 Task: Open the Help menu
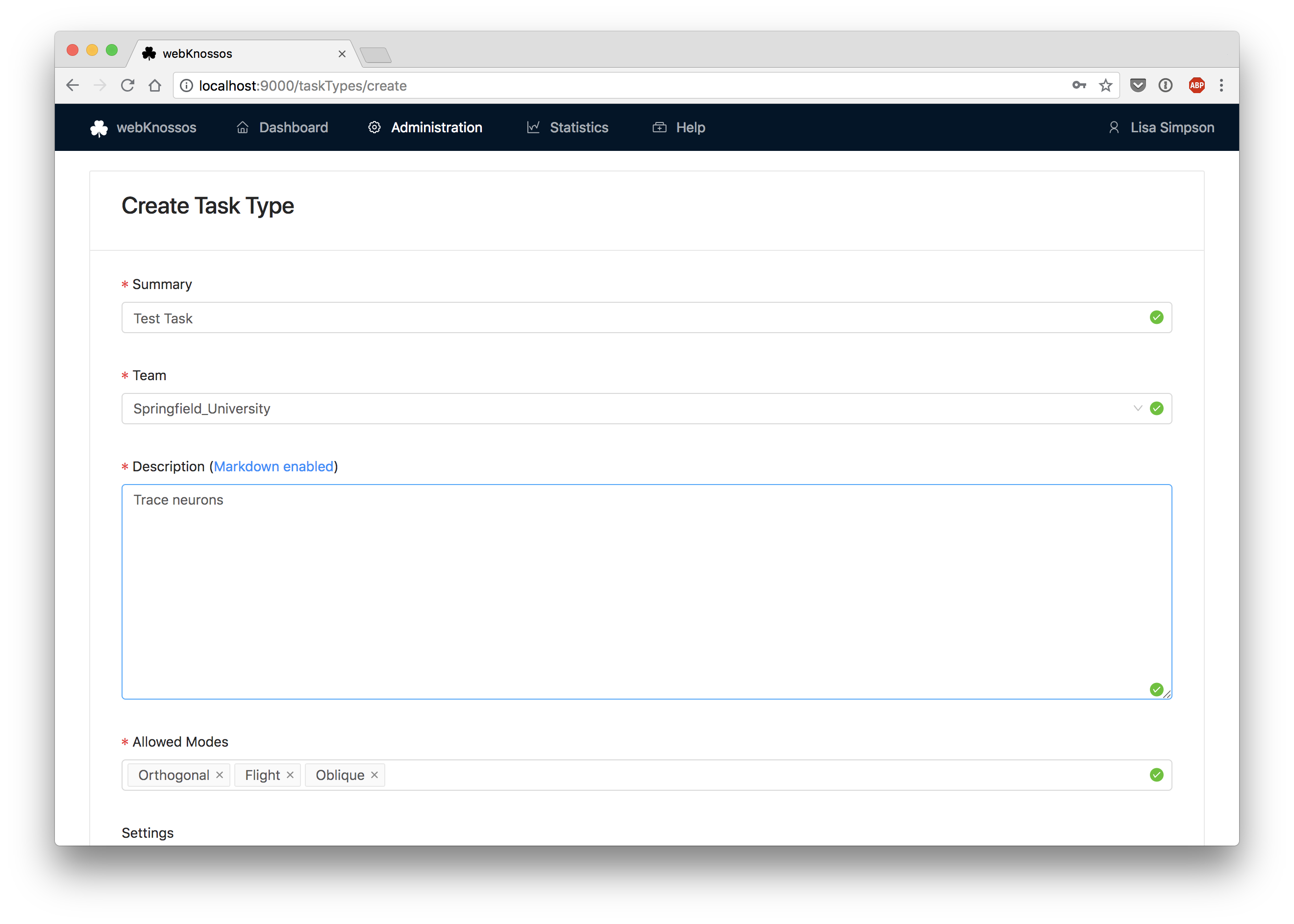pyautogui.click(x=678, y=127)
